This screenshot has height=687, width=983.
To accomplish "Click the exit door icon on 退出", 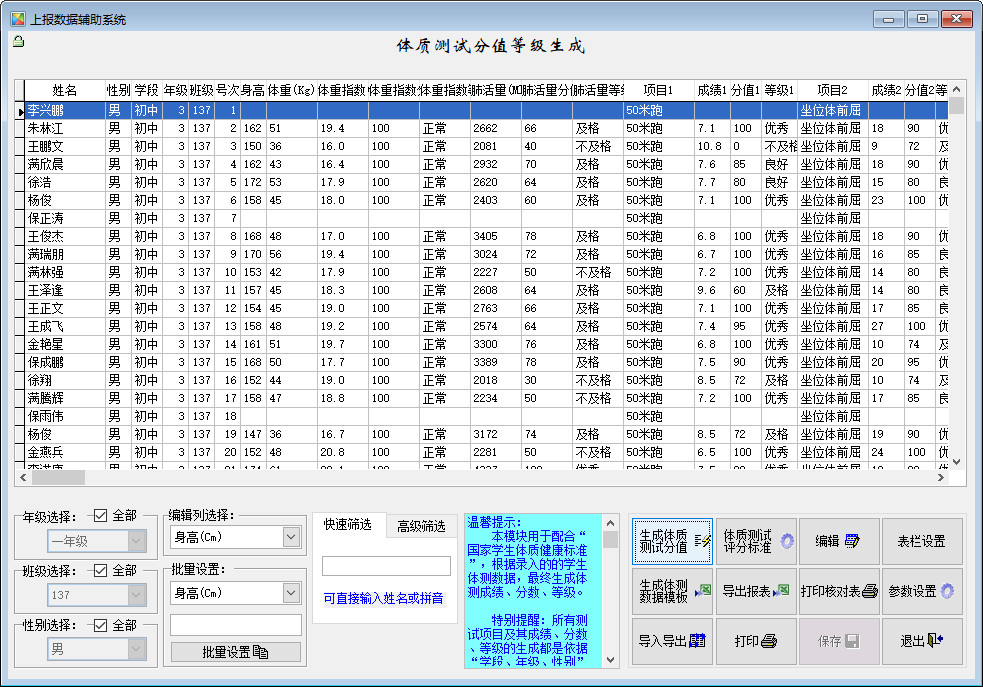I will point(935,641).
